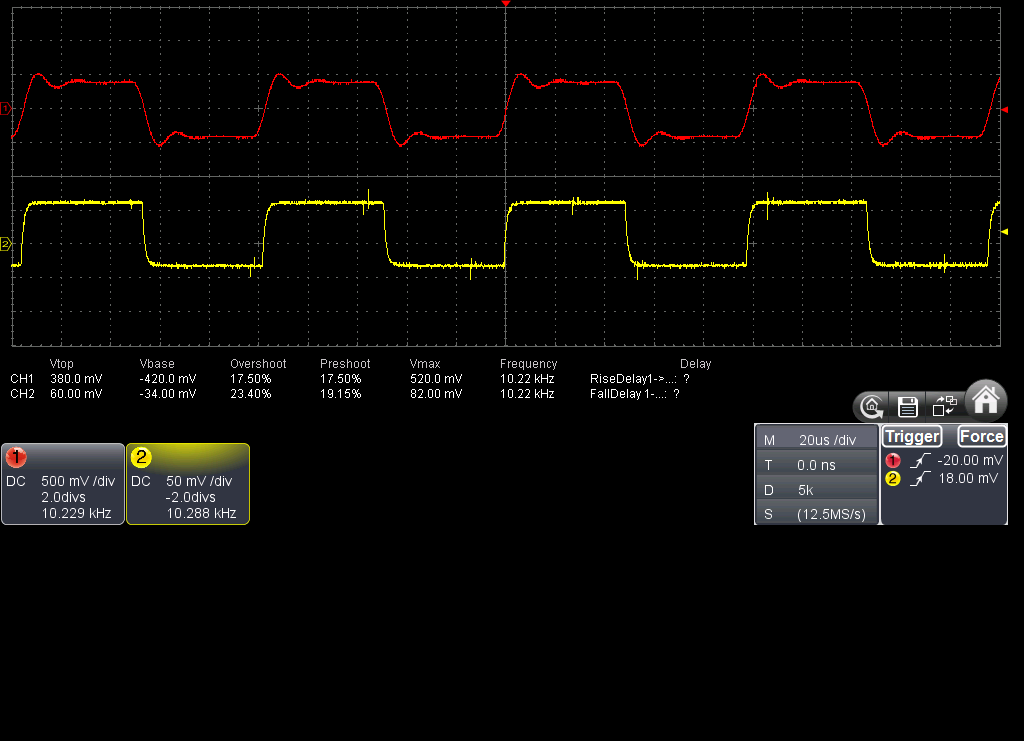Screen dimensions: 1024x741
Task: Open the Trigger menu
Action: [911, 436]
